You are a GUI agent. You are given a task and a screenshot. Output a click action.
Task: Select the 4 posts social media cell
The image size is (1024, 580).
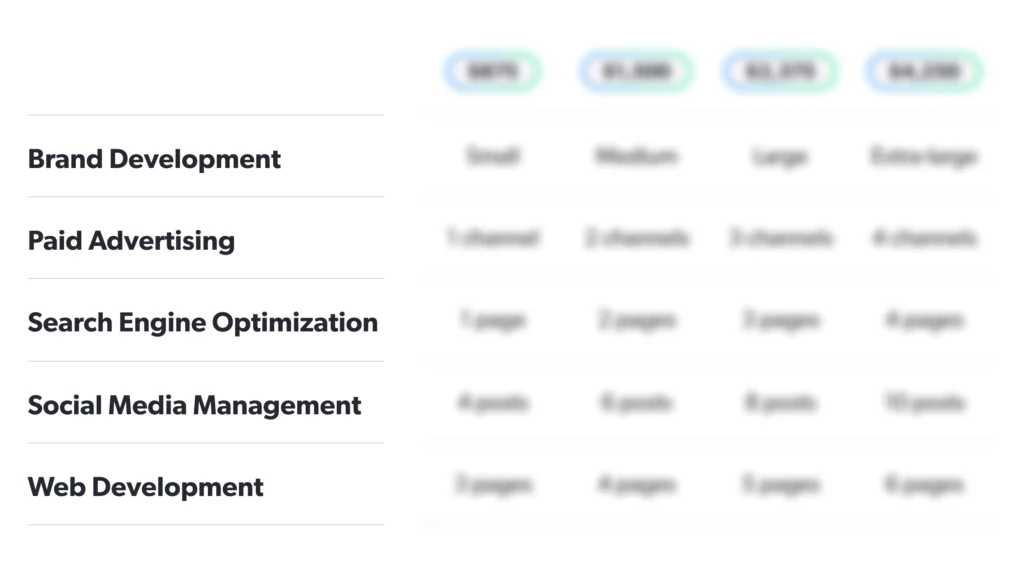tap(493, 402)
